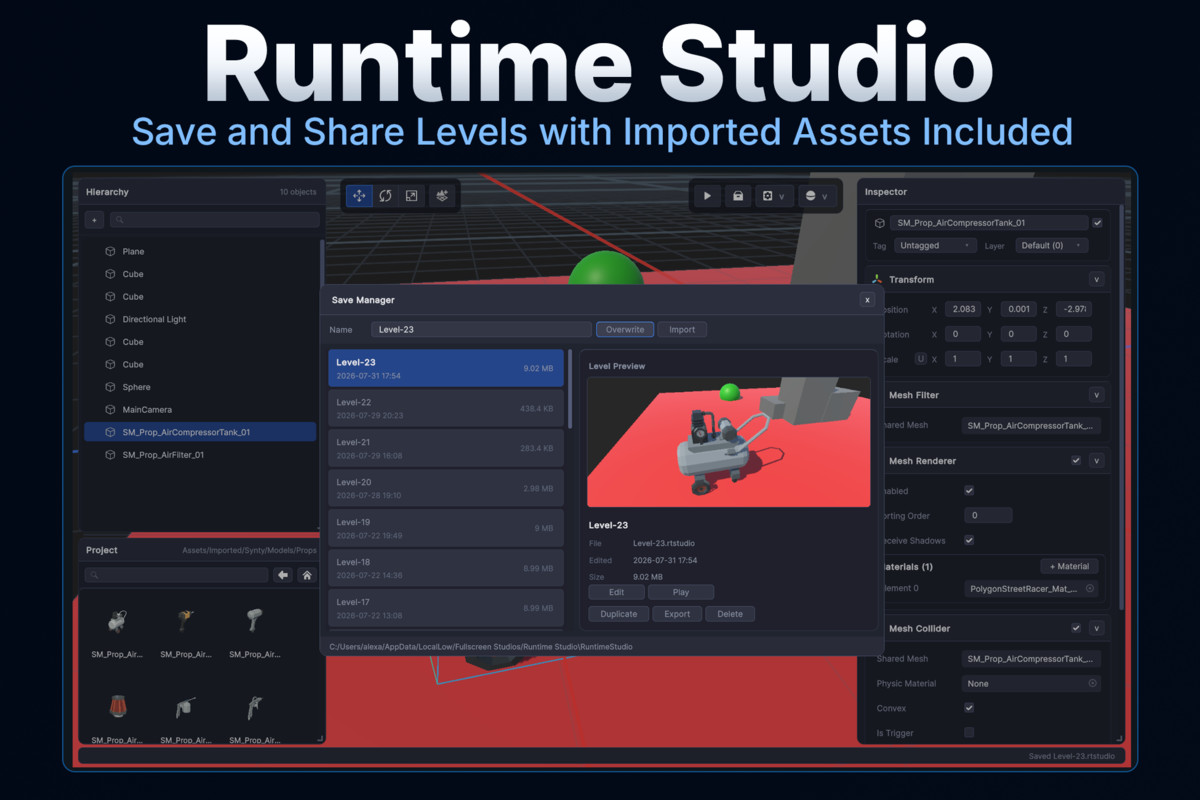Toggle the uniform scale U button
Image resolution: width=1200 pixels, height=800 pixels.
(x=921, y=359)
